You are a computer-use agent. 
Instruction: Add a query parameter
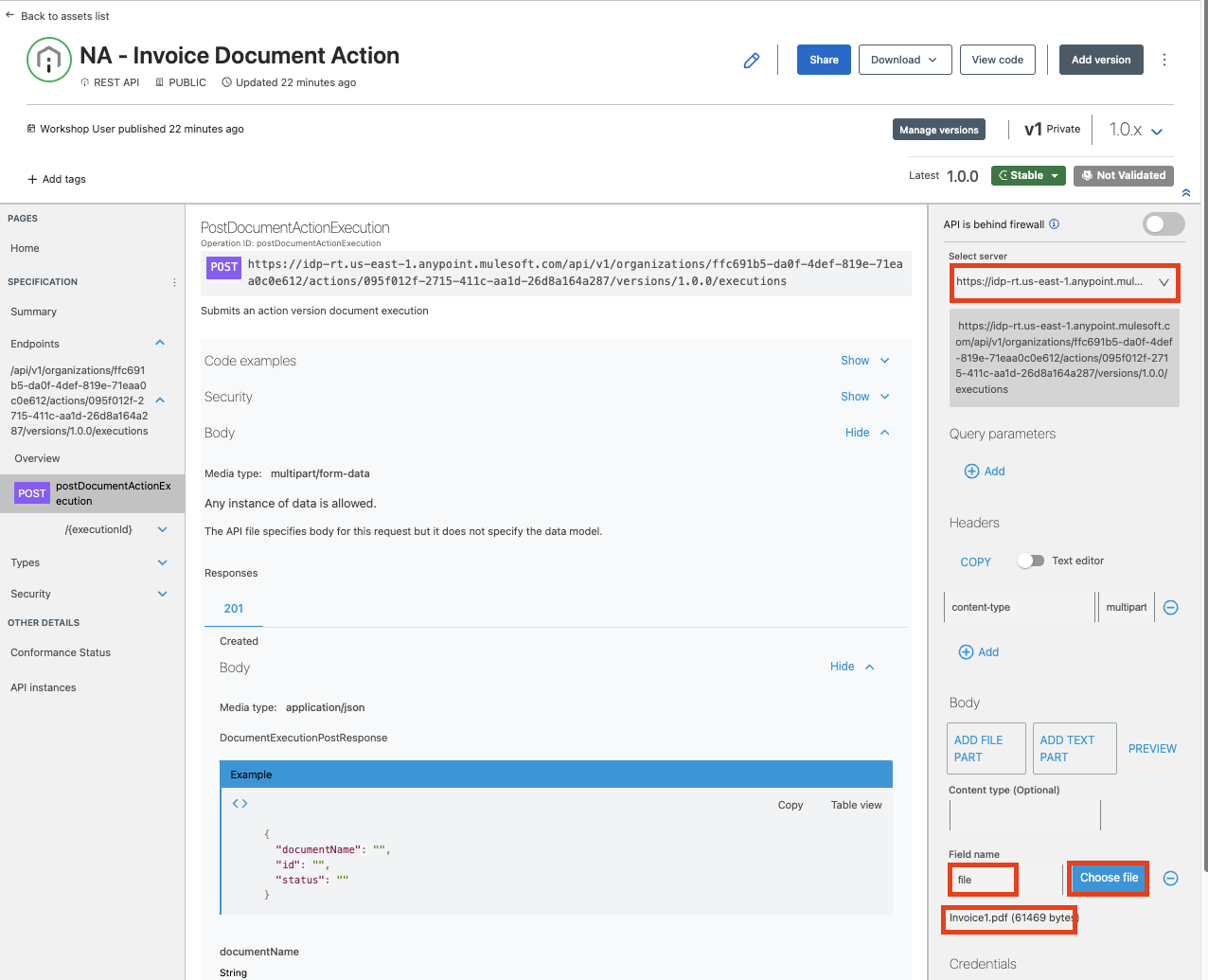click(x=985, y=472)
